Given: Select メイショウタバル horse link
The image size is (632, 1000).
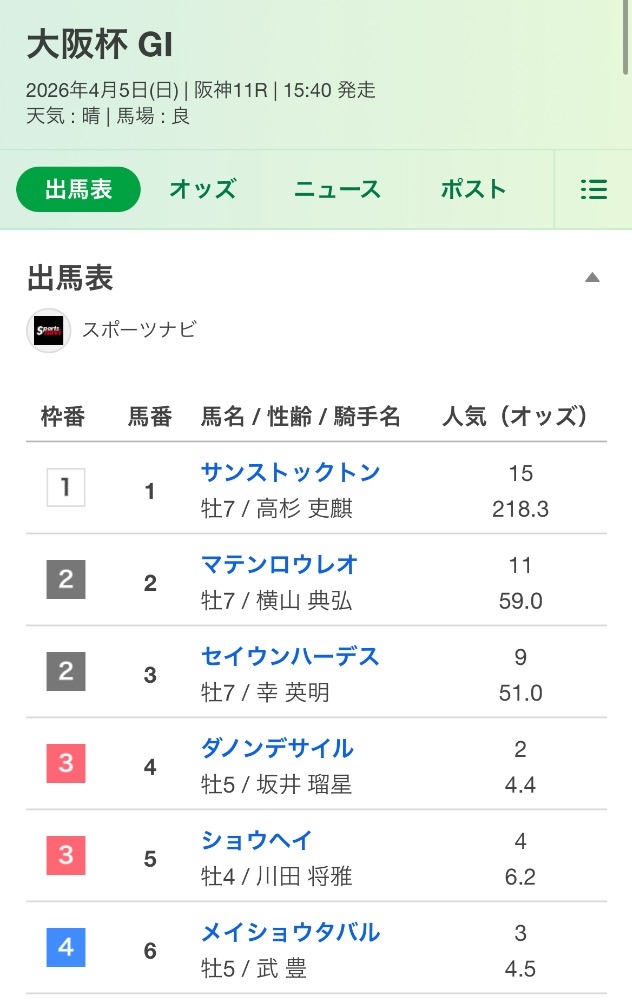Looking at the screenshot, I should click(x=290, y=932).
